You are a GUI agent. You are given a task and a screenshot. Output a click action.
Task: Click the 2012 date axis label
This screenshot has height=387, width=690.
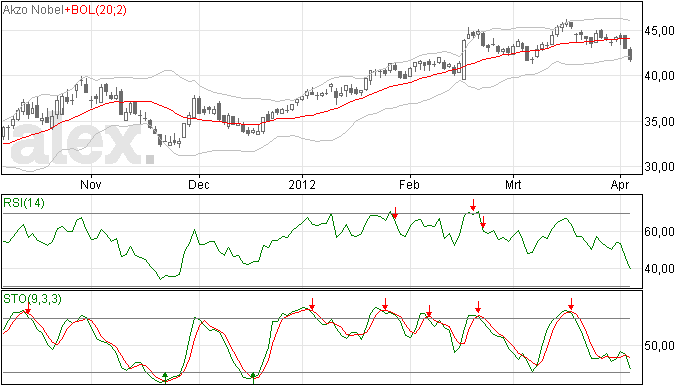point(302,184)
